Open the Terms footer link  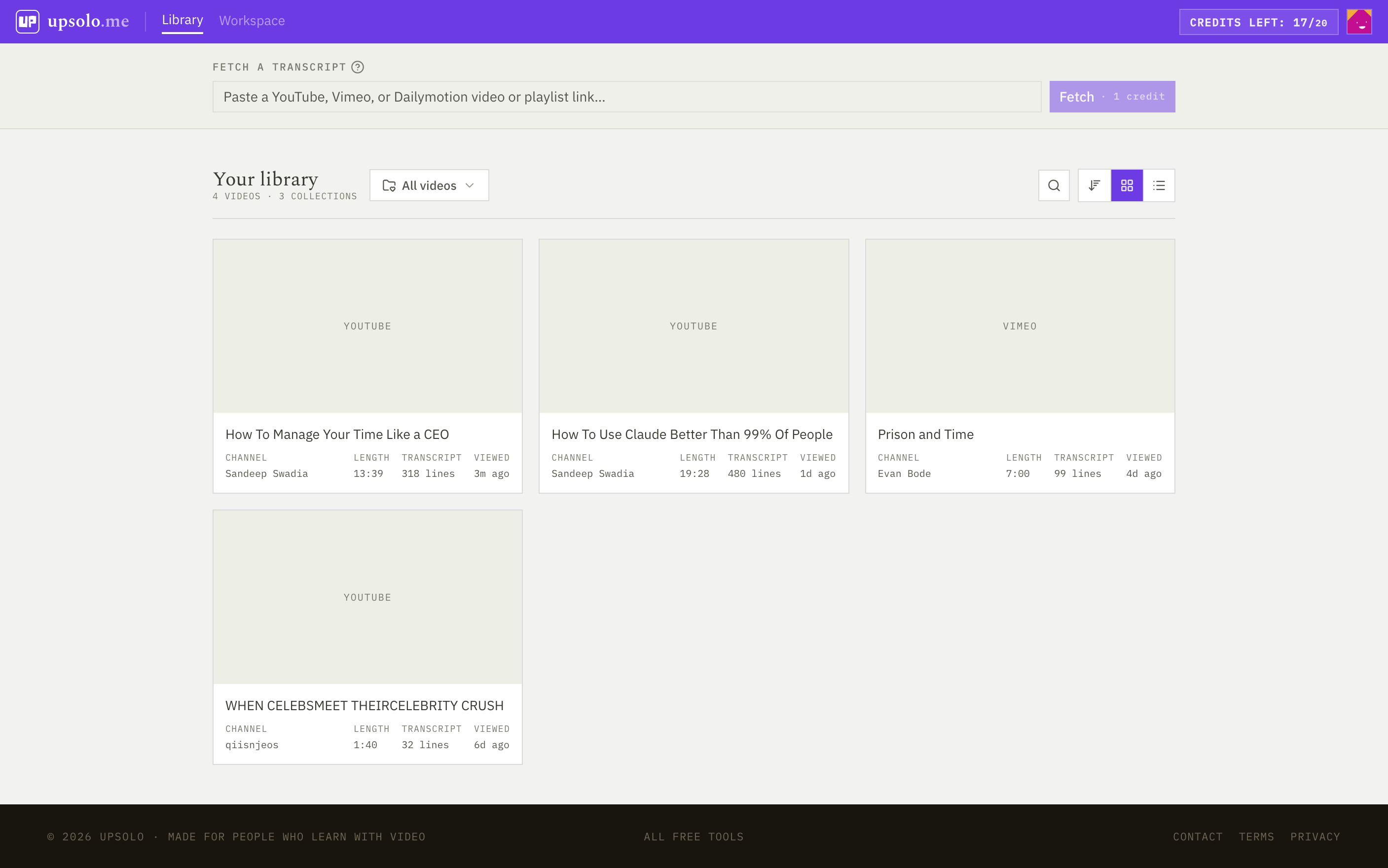1256,836
